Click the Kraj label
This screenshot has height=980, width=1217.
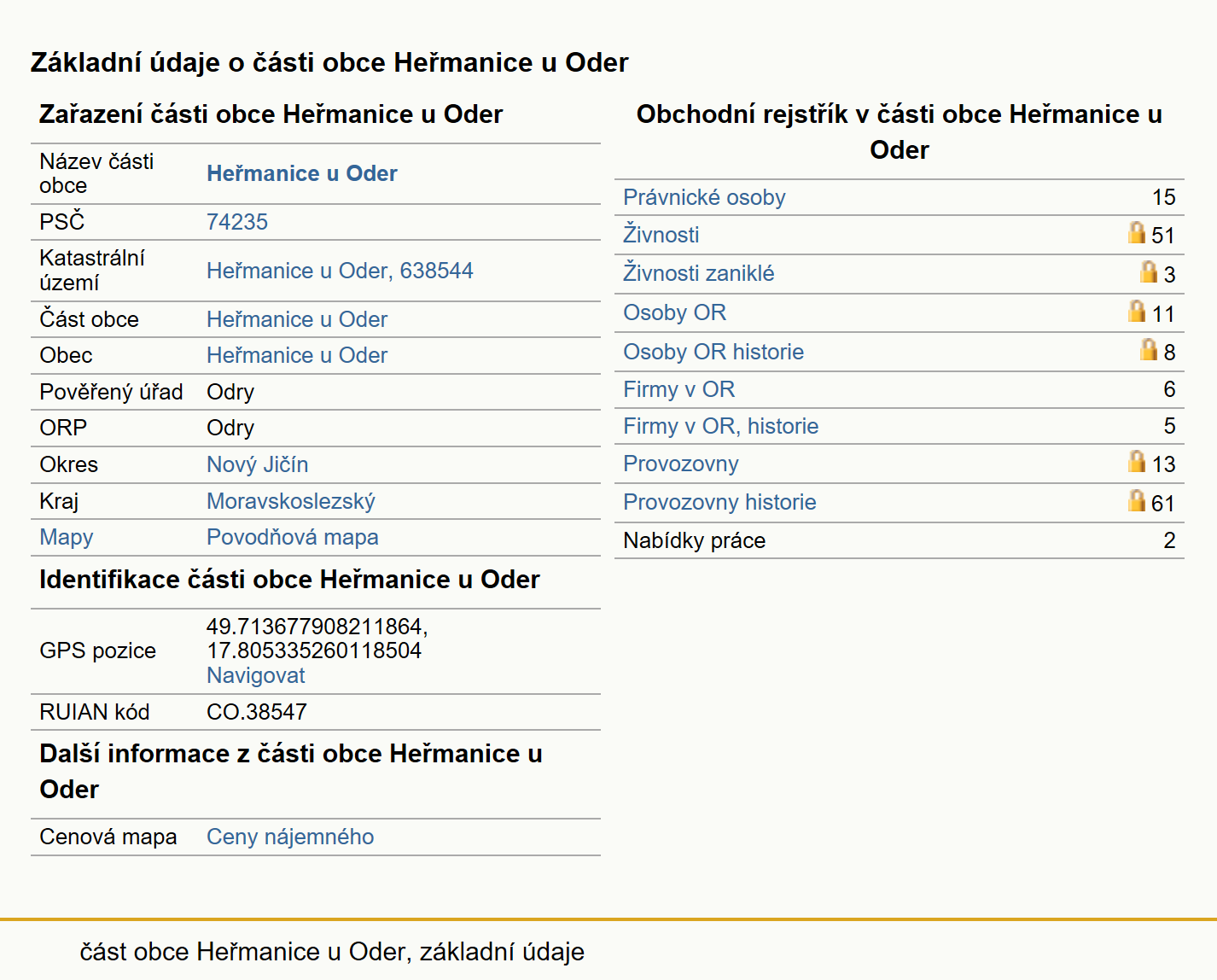[x=59, y=501]
